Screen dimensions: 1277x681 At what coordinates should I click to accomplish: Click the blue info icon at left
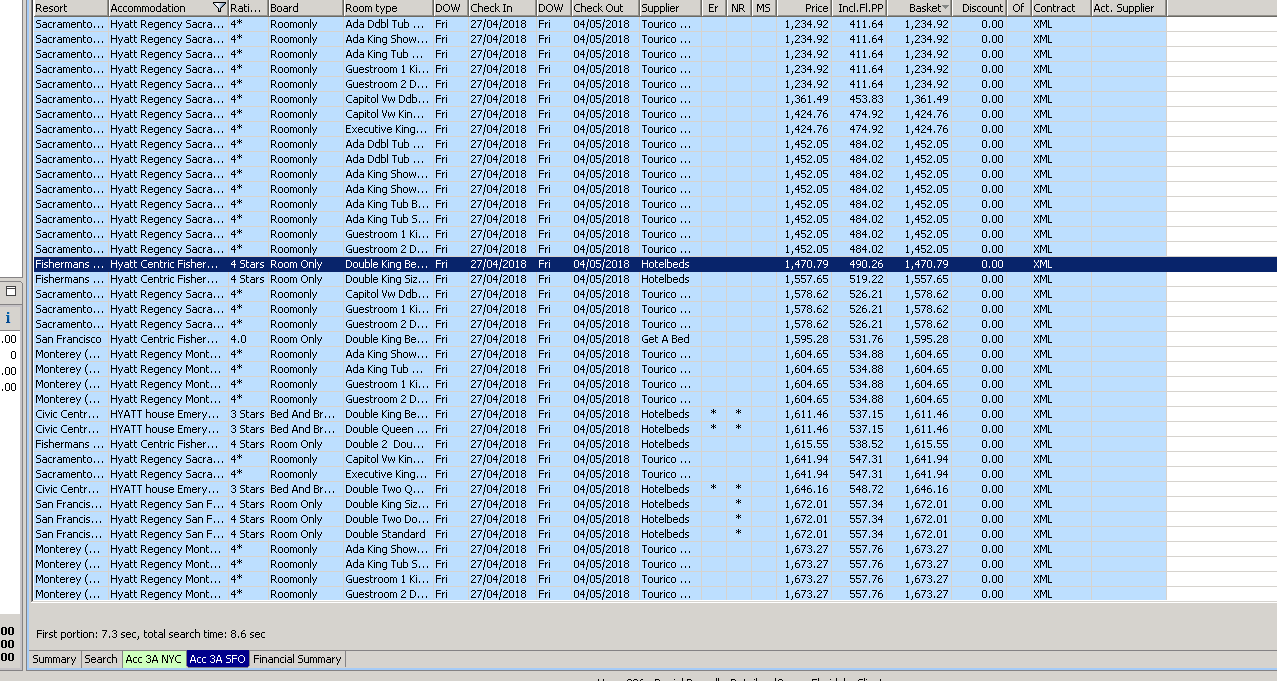pyautogui.click(x=8, y=318)
